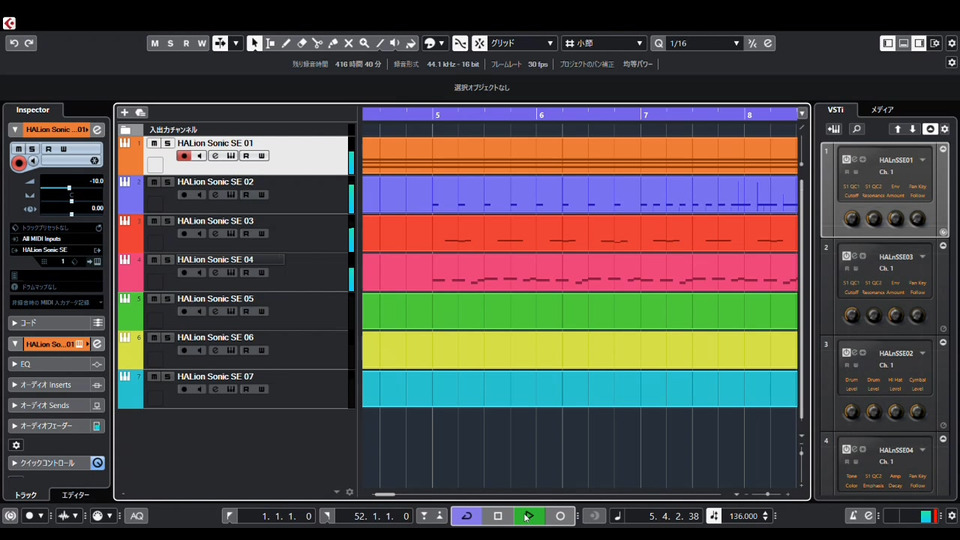This screenshot has height=540, width=960.
Task: Select the Zoom magnifier tool
Action: 364,43
